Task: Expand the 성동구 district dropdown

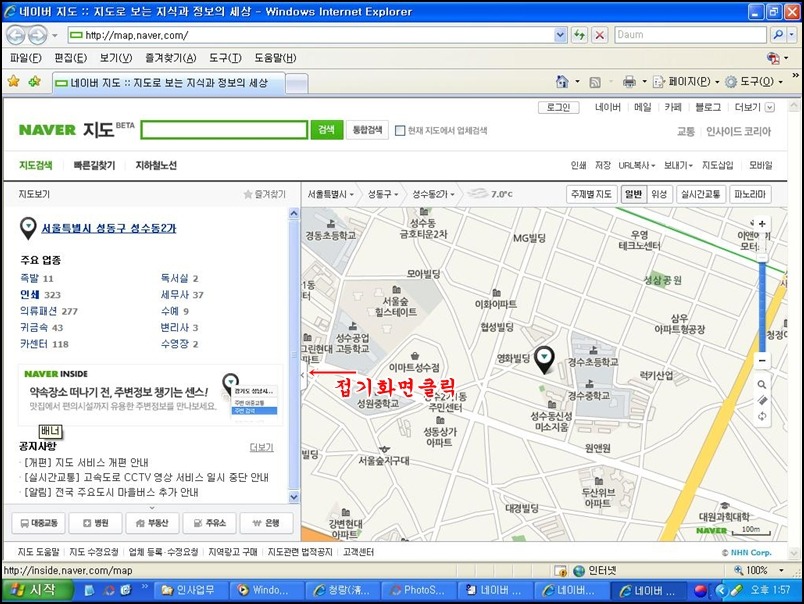Action: pyautogui.click(x=383, y=194)
